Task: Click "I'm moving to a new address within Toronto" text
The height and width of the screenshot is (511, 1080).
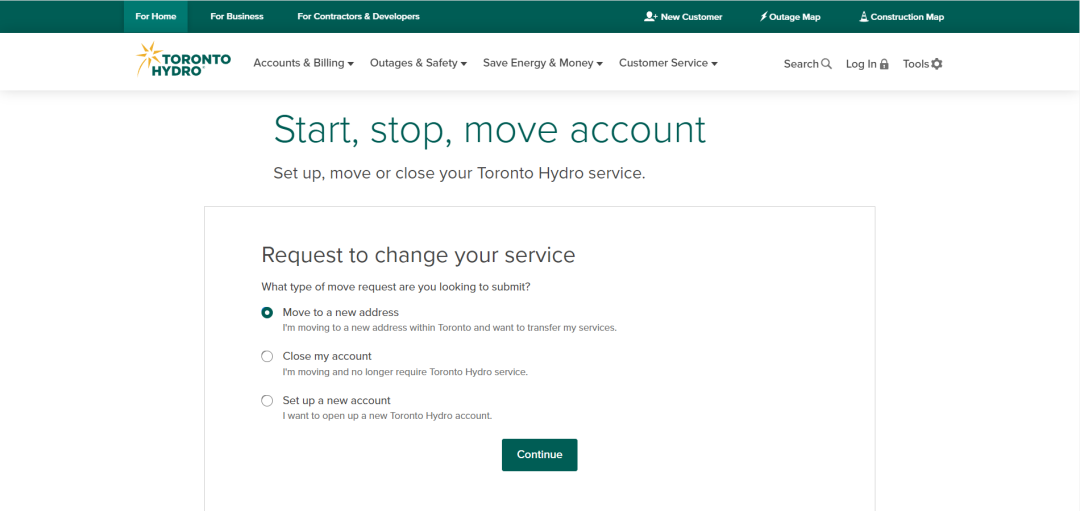Action: tap(449, 328)
